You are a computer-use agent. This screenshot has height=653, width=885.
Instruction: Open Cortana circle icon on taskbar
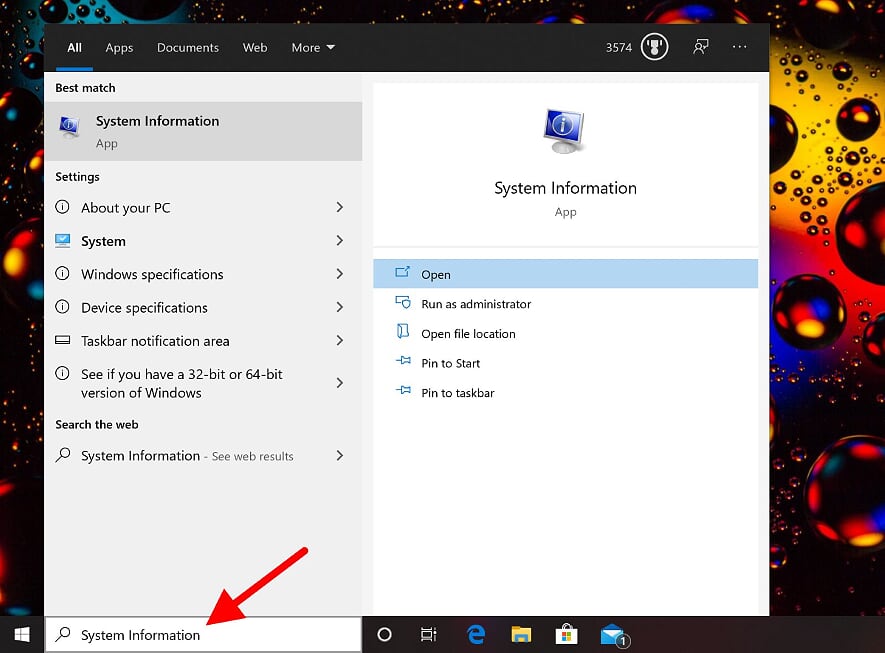384,635
